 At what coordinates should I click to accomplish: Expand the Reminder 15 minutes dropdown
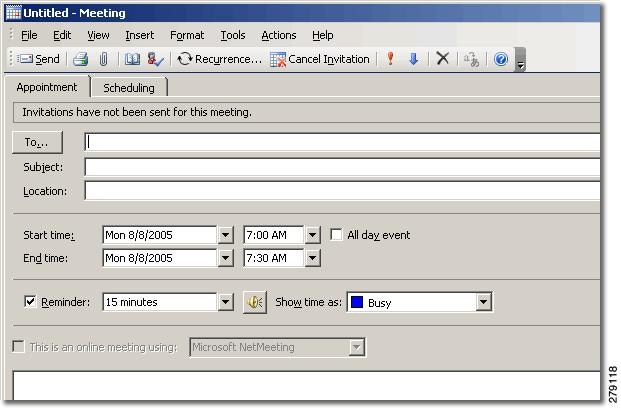coord(225,302)
